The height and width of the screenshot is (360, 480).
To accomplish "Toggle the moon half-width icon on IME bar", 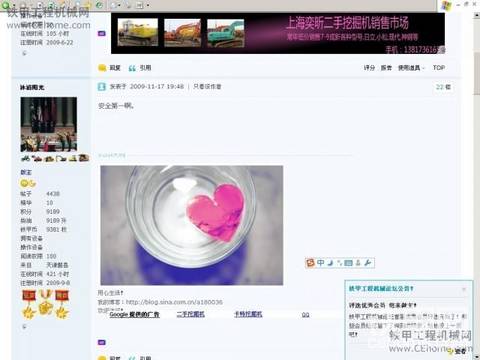I will pyautogui.click(x=330, y=263).
